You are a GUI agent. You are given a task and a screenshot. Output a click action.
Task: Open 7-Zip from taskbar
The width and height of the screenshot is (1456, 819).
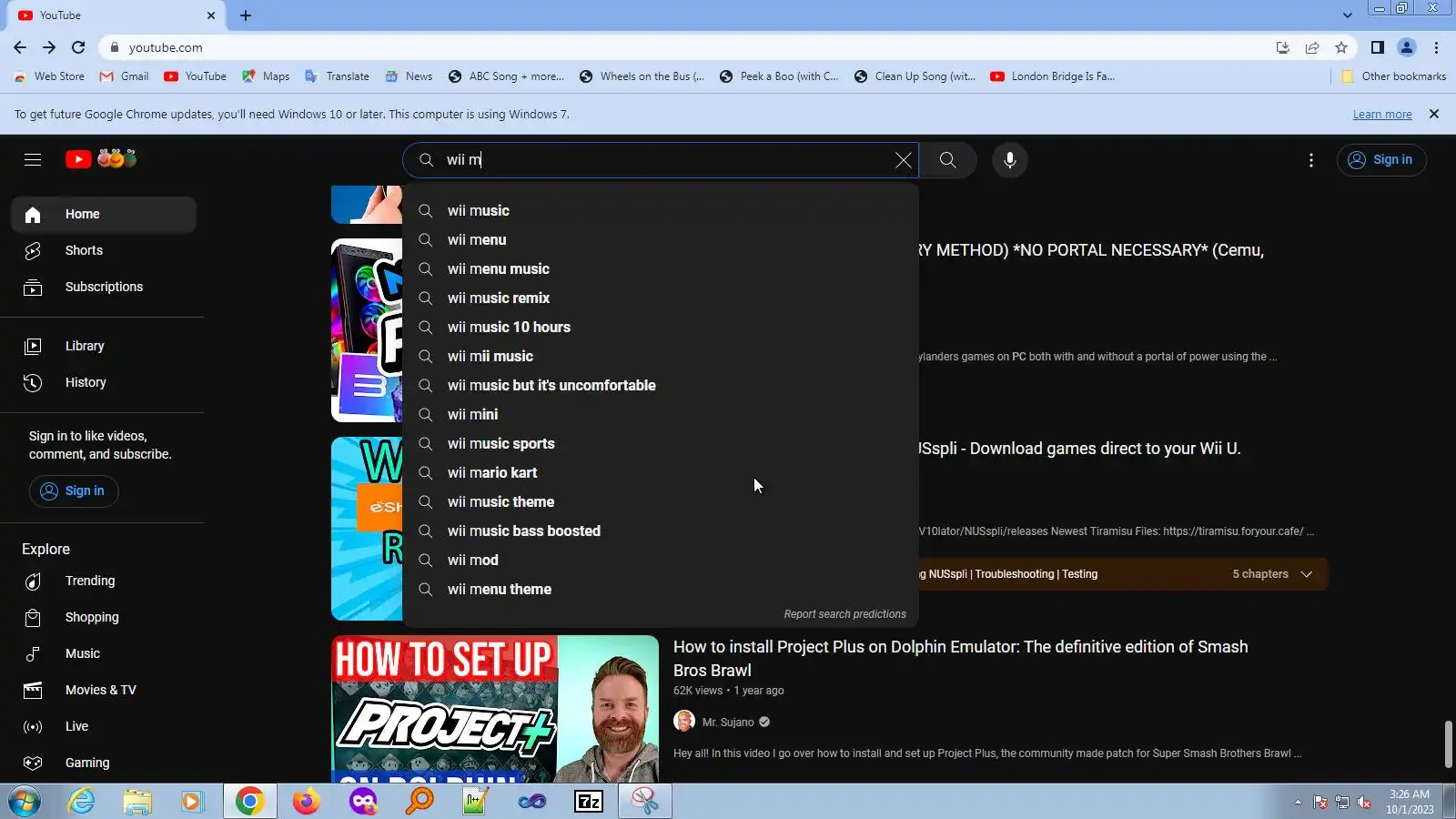[588, 802]
